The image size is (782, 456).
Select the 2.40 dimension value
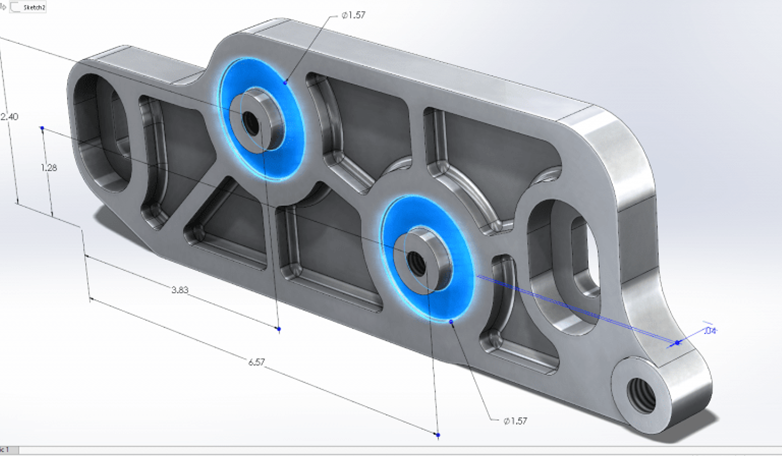coord(9,117)
